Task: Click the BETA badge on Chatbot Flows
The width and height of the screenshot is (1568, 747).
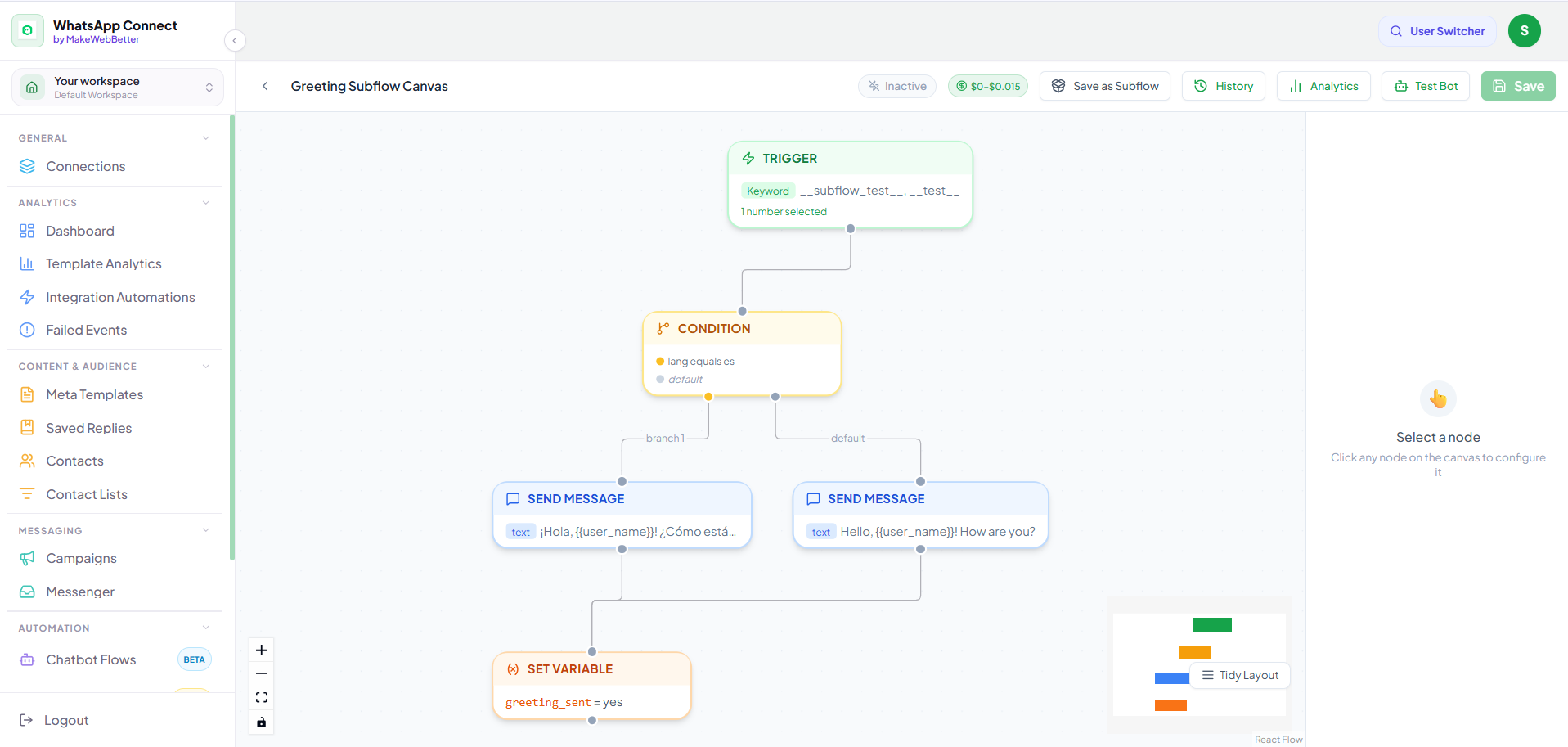Action: coord(195,659)
